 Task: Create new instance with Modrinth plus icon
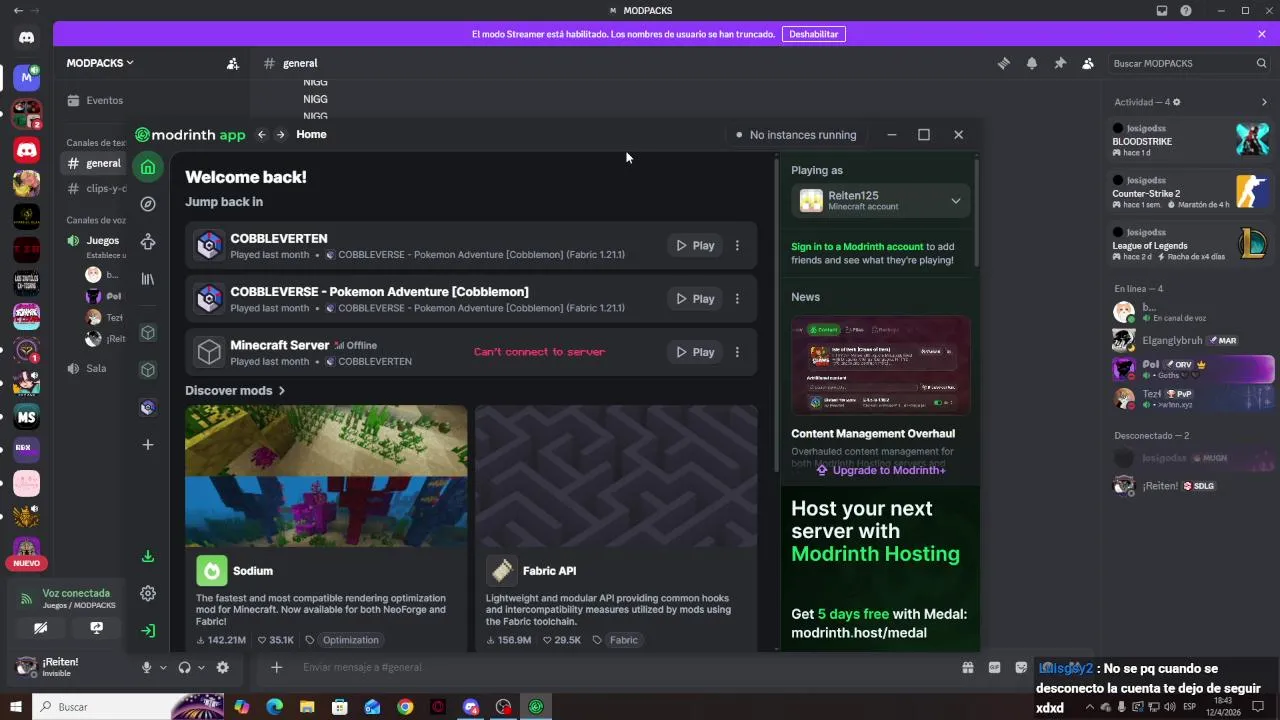tap(148, 444)
